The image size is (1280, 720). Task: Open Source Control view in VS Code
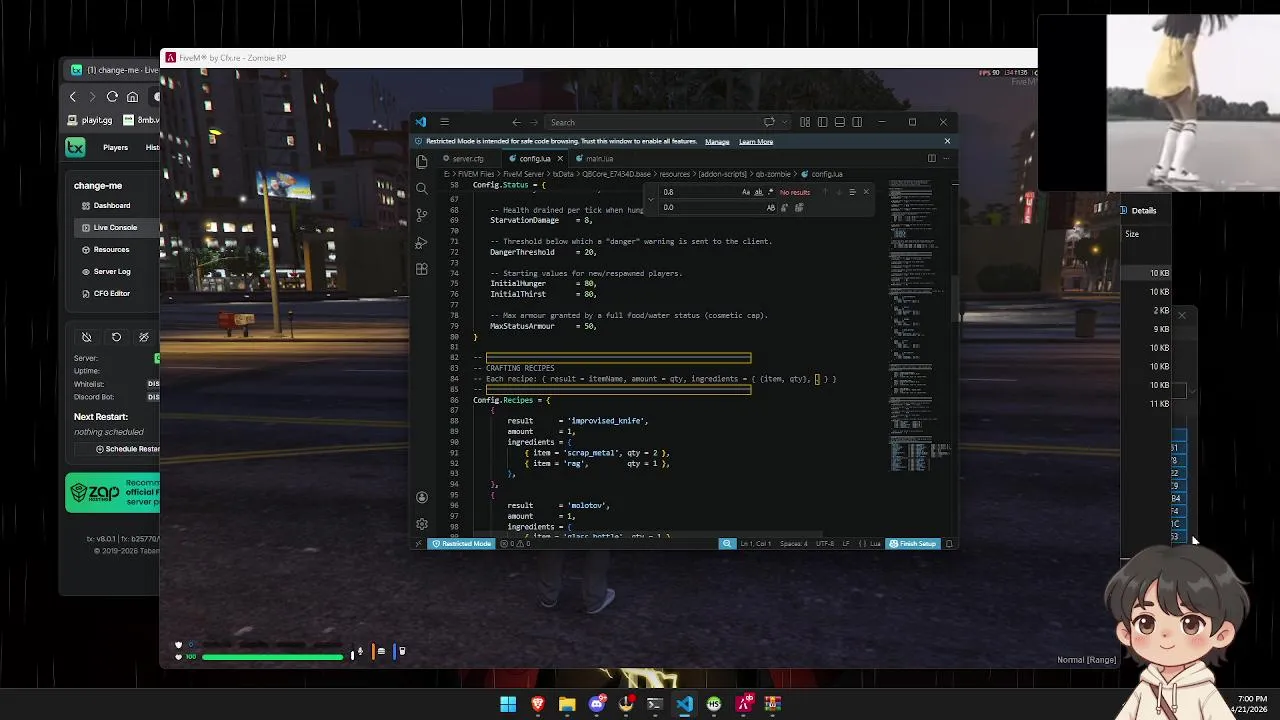click(x=421, y=215)
